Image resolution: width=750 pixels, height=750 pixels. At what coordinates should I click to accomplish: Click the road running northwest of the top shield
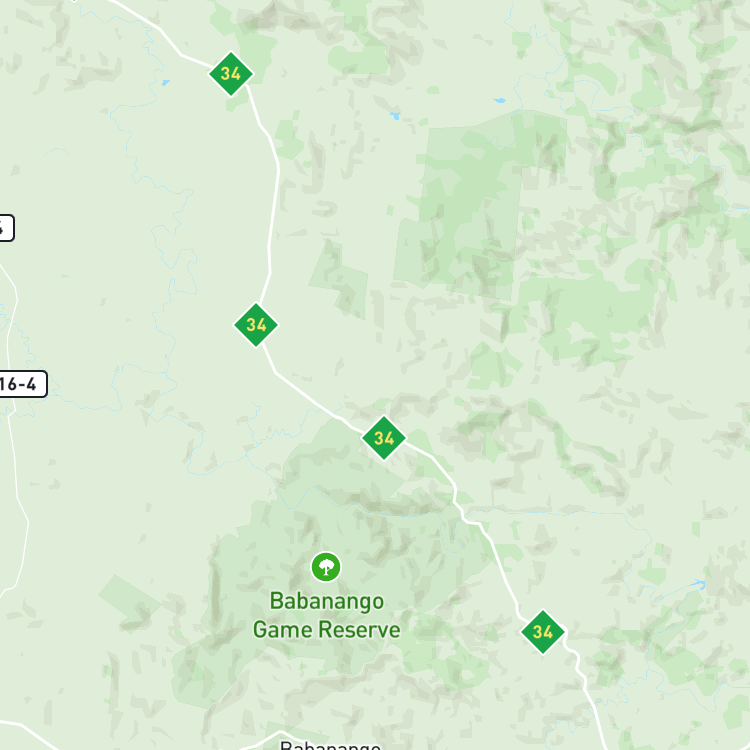coord(158,28)
